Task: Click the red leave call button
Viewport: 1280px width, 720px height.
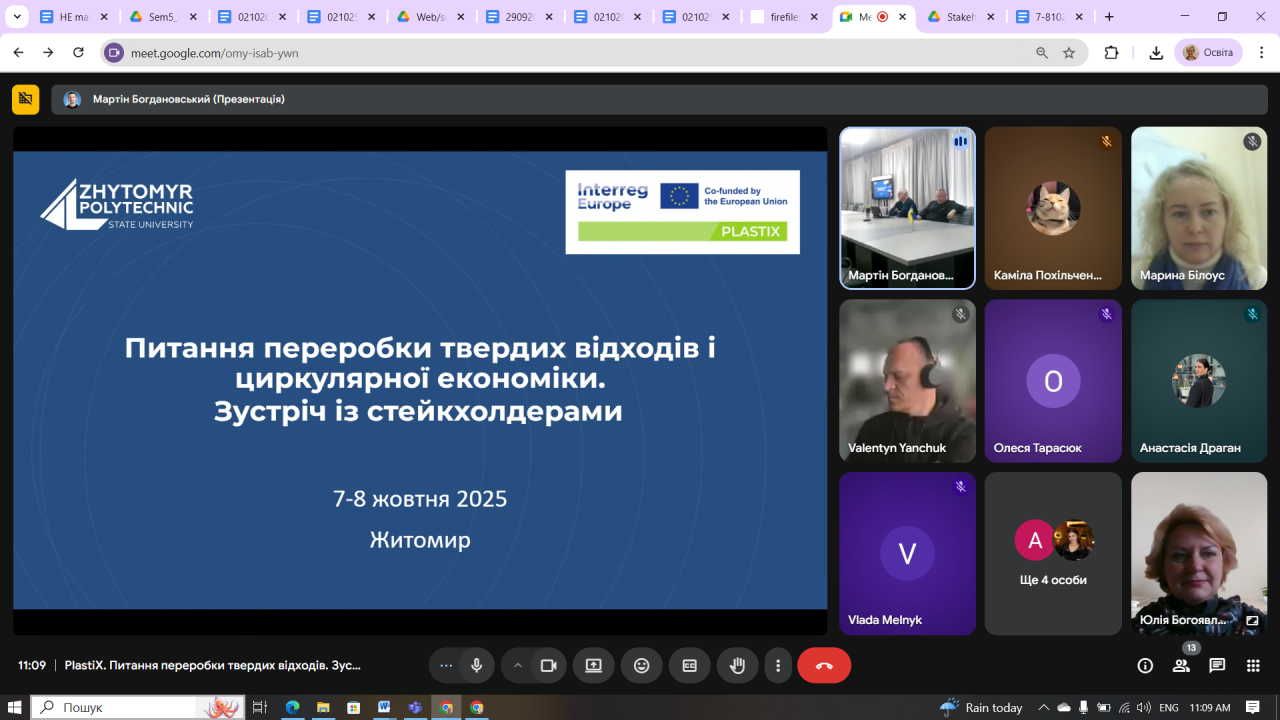Action: pyautogui.click(x=824, y=665)
